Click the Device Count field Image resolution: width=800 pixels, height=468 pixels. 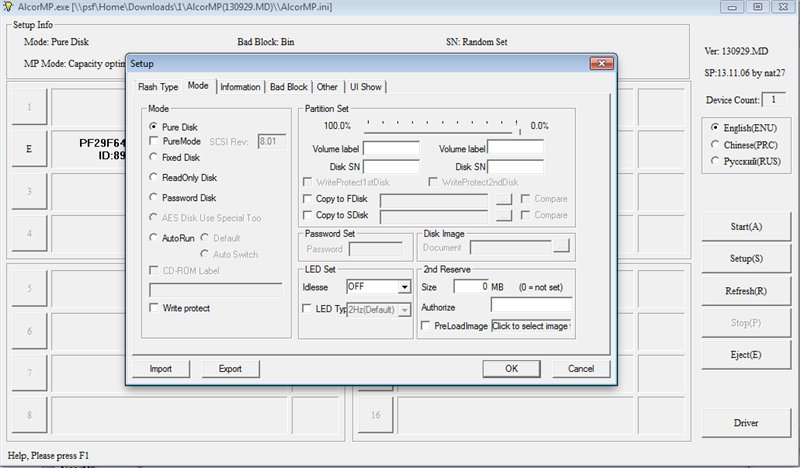tap(773, 100)
